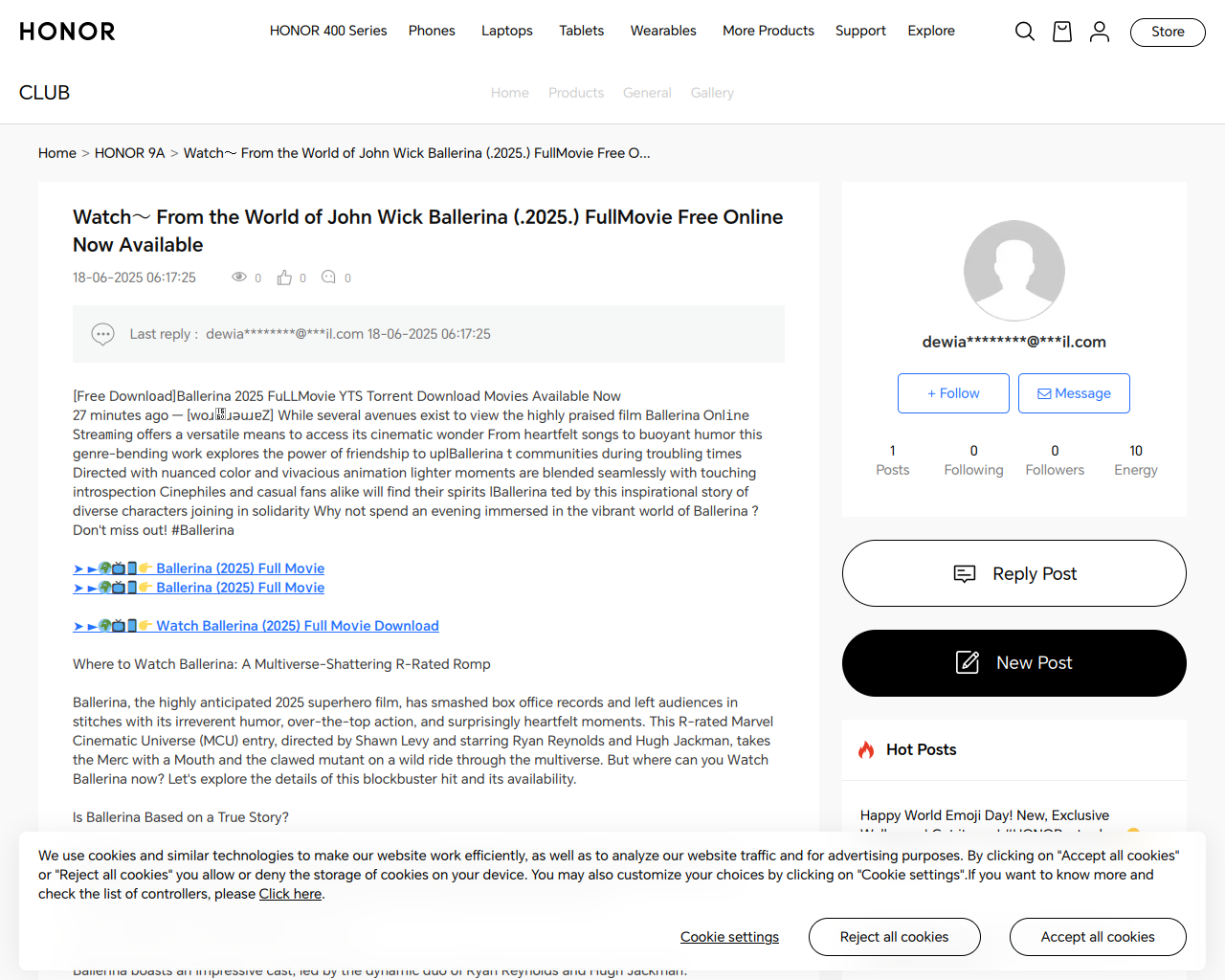Open HONOR 9A breadcrumb link

coord(129,153)
